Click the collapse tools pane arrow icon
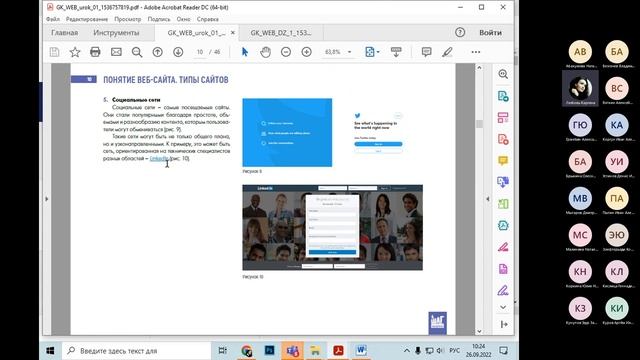The image size is (640, 360). click(x=504, y=324)
